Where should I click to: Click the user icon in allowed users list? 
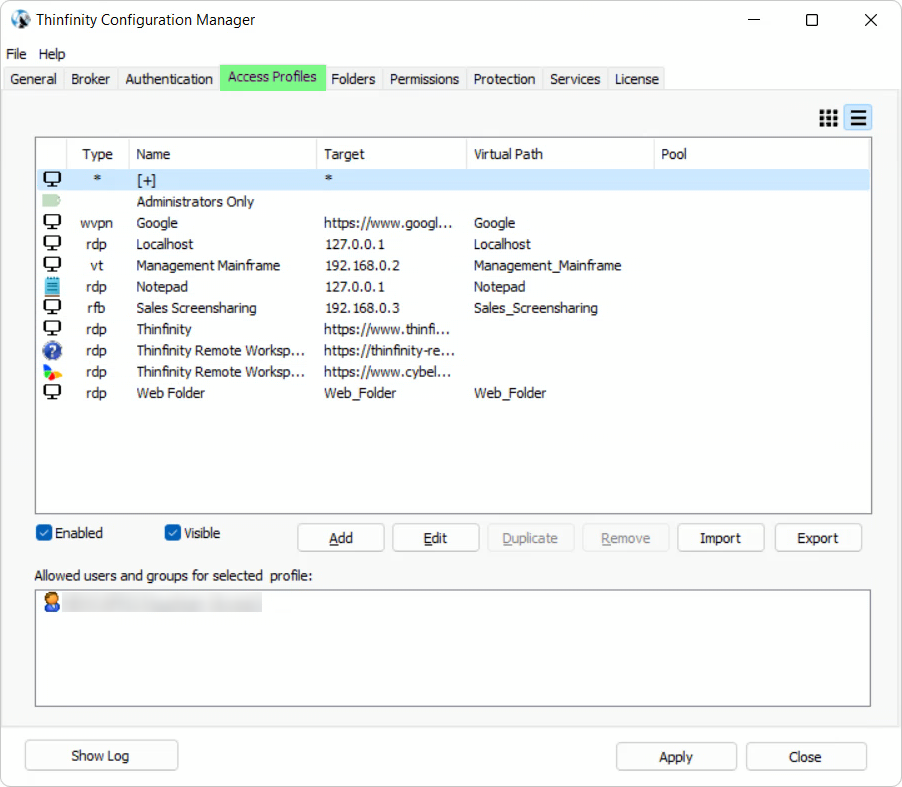(x=52, y=602)
